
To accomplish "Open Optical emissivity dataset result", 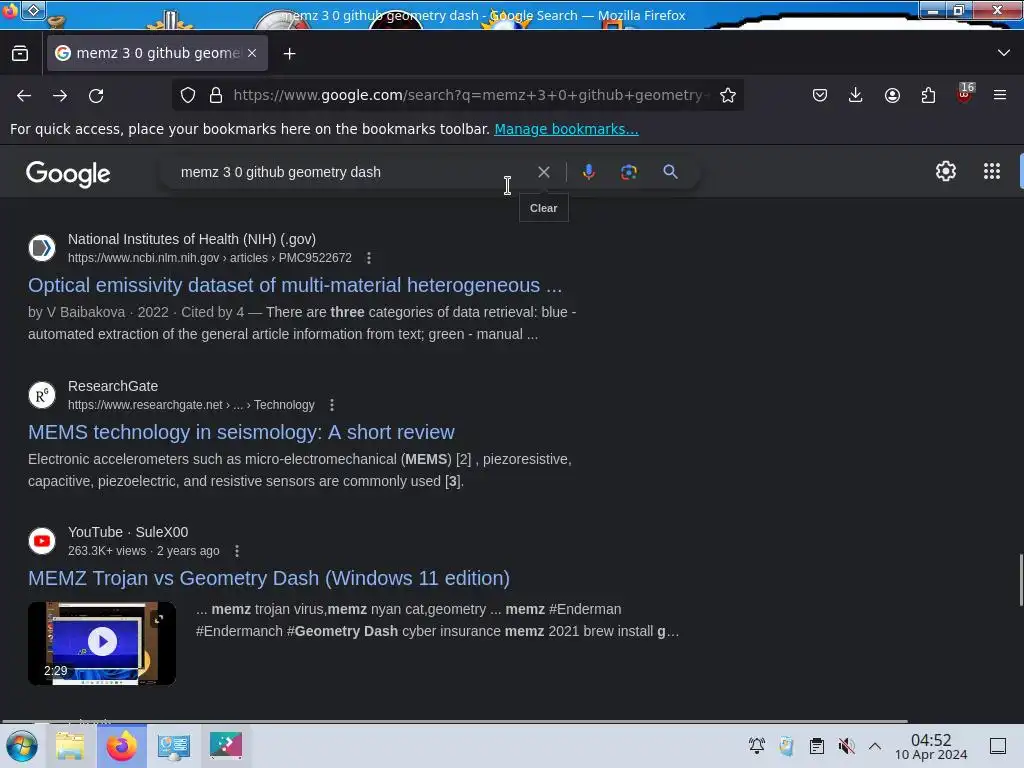I will (295, 285).
